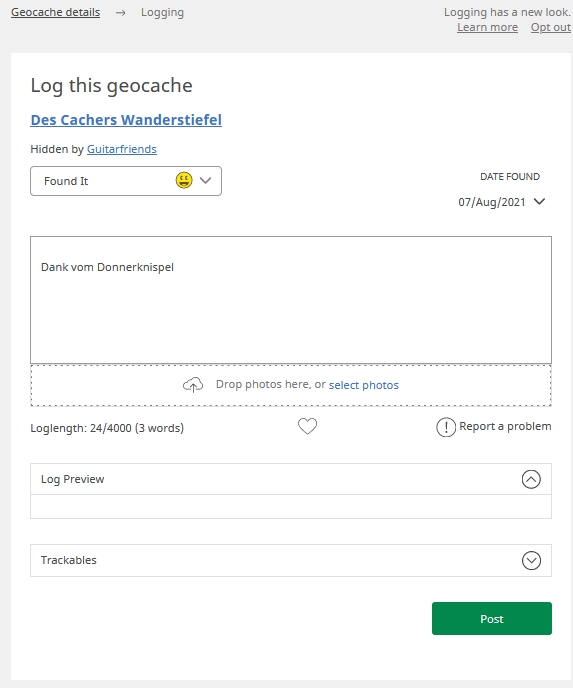Click the select photos link
The height and width of the screenshot is (688, 573).
click(364, 385)
